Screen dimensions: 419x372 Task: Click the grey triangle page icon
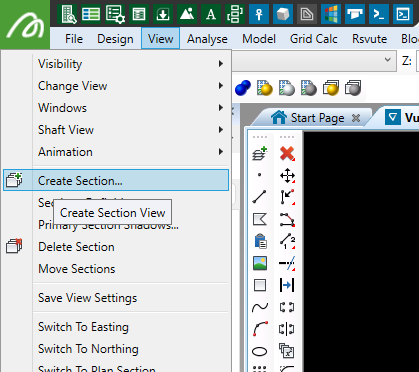coord(307,14)
